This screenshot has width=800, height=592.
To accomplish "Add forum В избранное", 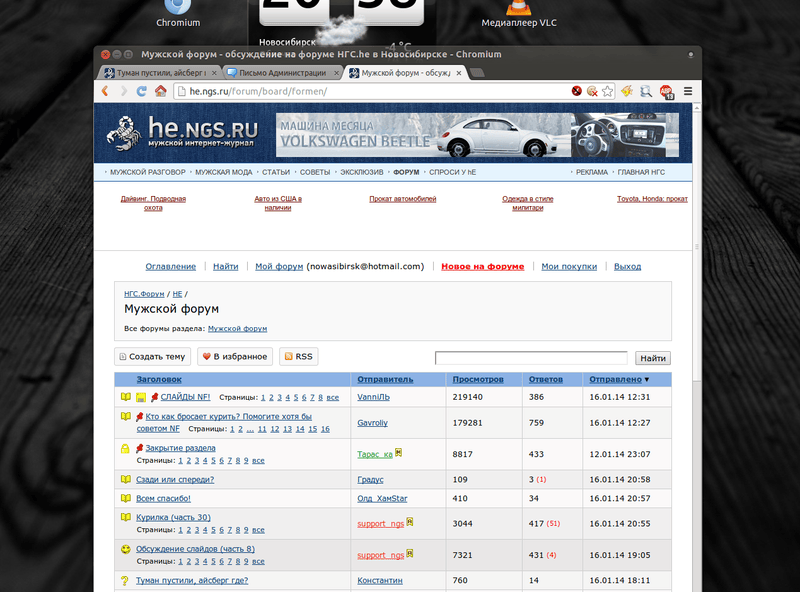I will click(x=235, y=356).
